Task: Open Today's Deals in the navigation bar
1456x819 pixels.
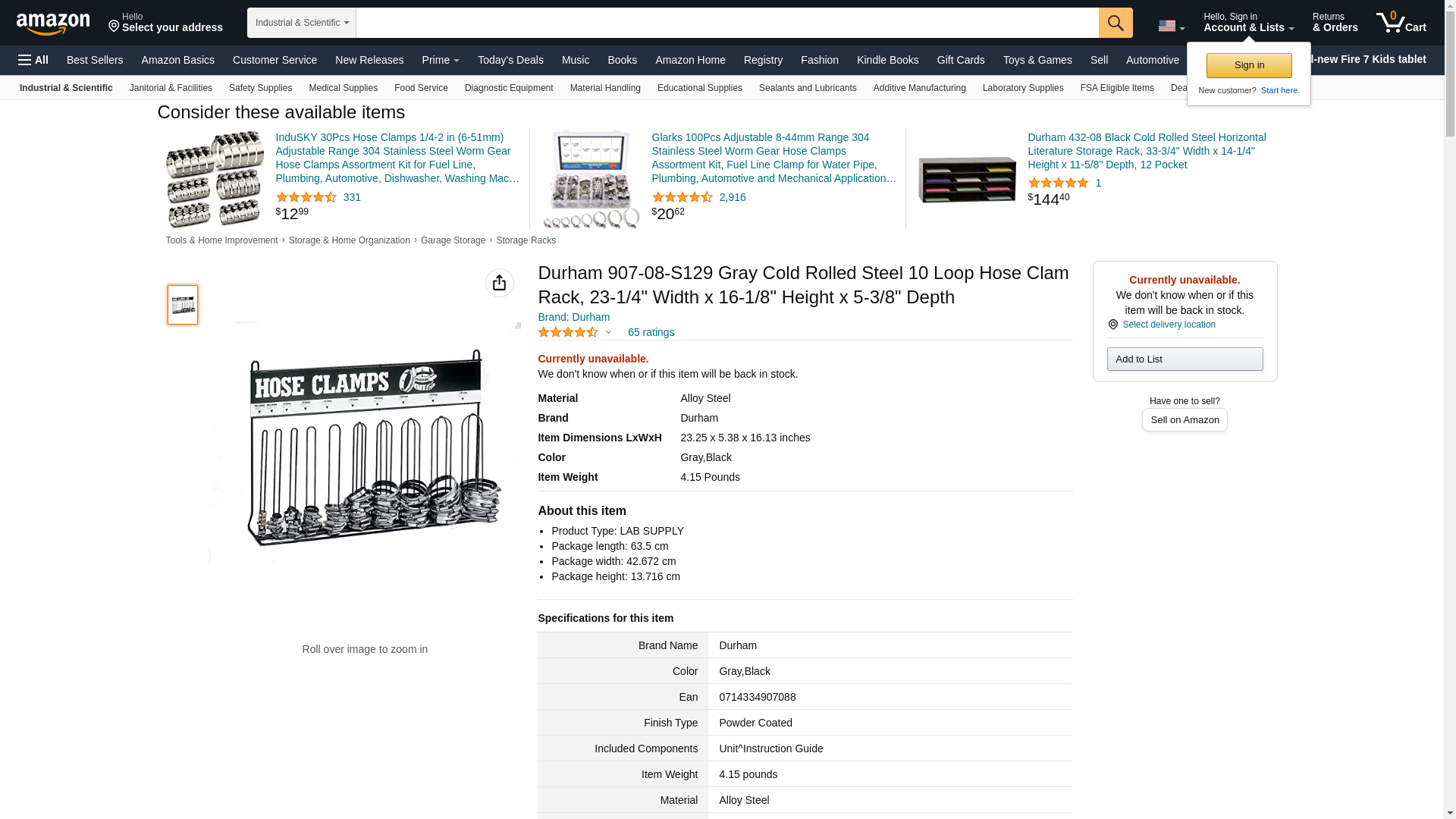Action: pos(510,60)
